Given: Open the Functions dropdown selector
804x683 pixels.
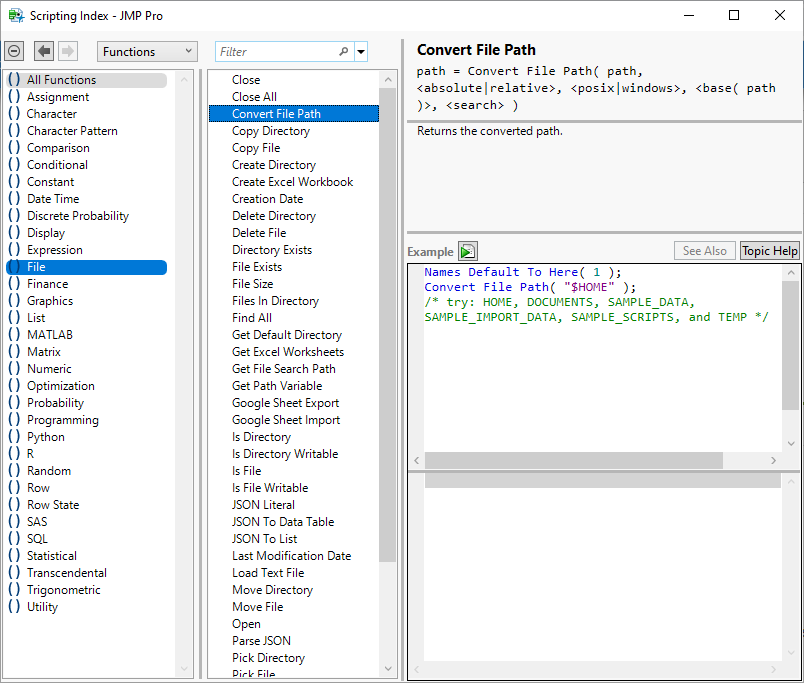Looking at the screenshot, I should [x=147, y=52].
